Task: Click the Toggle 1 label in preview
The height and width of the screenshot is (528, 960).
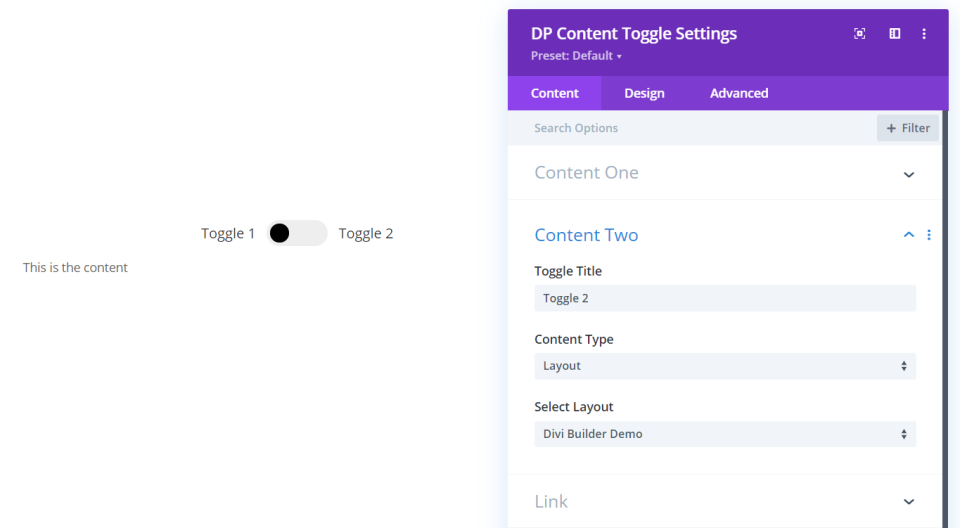Action: (x=228, y=233)
